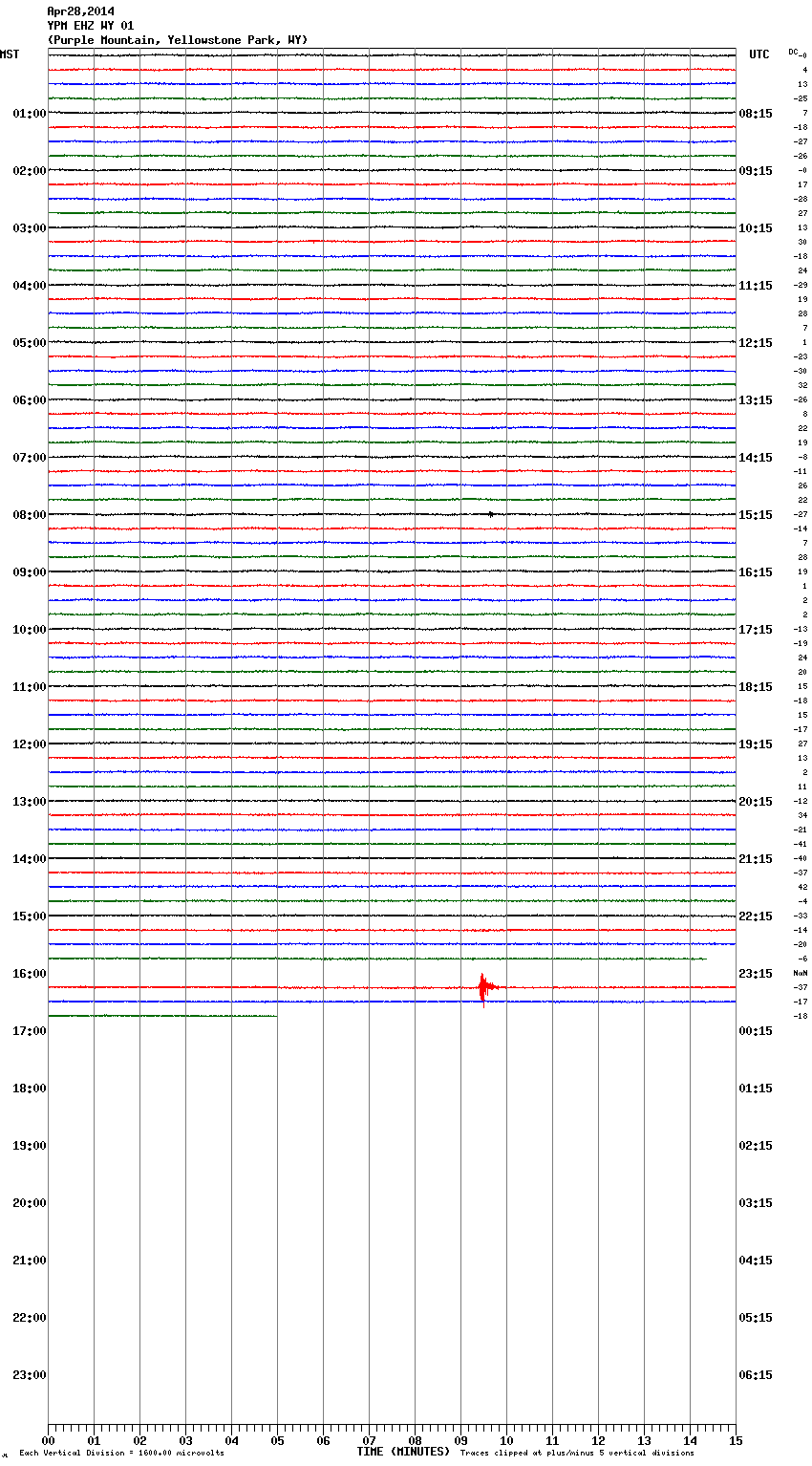Click the MST timezone label

tap(10, 54)
